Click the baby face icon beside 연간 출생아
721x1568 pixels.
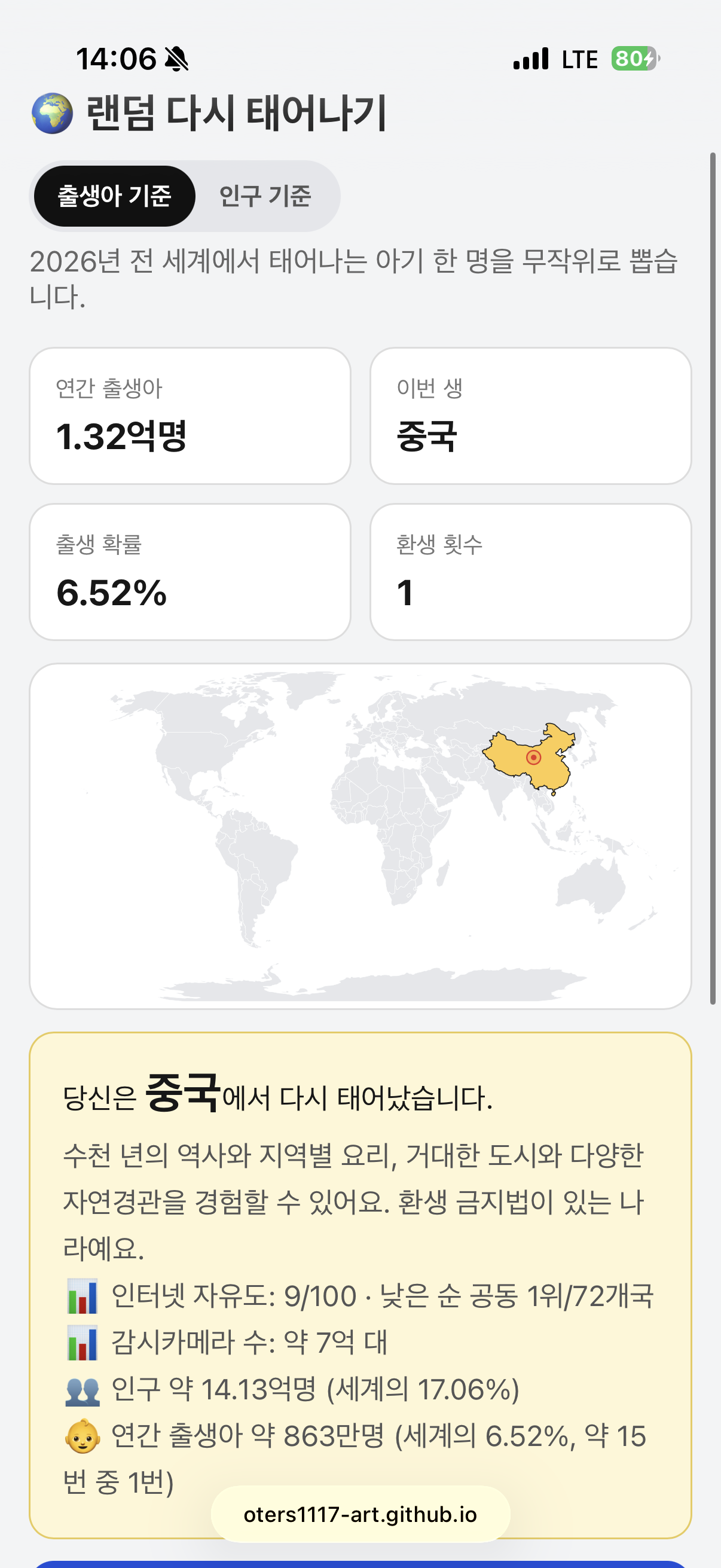pyautogui.click(x=82, y=1436)
